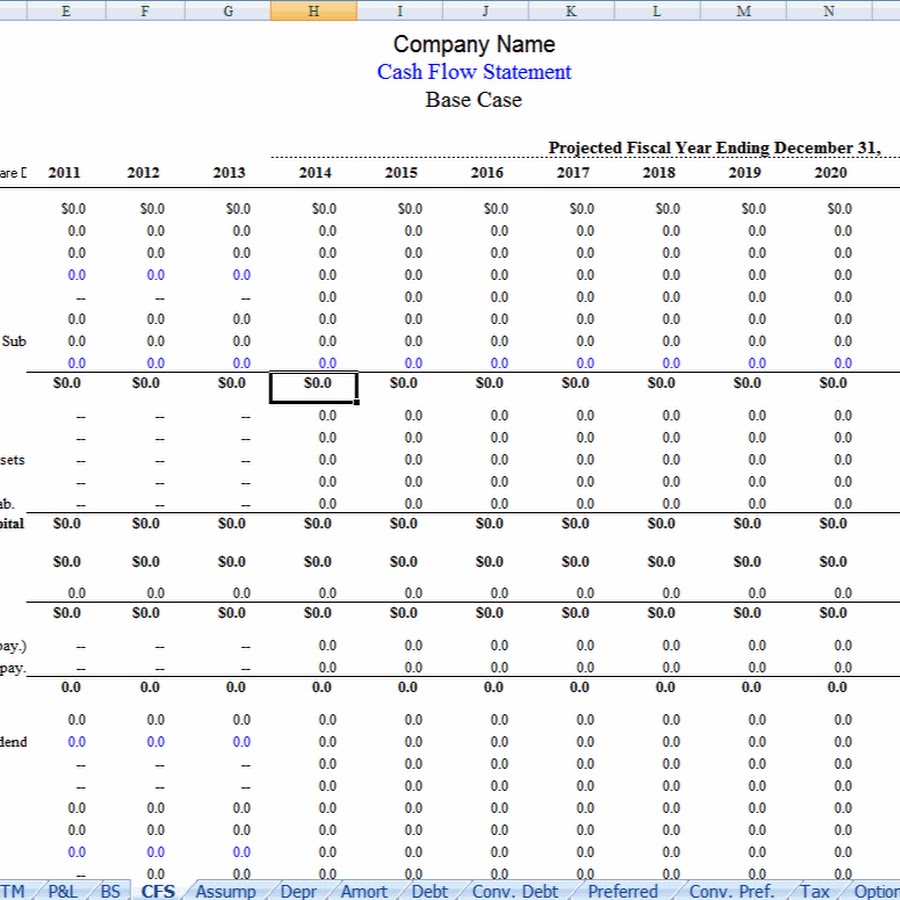The width and height of the screenshot is (900, 900).
Task: Click the Company Name title cell
Action: click(474, 44)
